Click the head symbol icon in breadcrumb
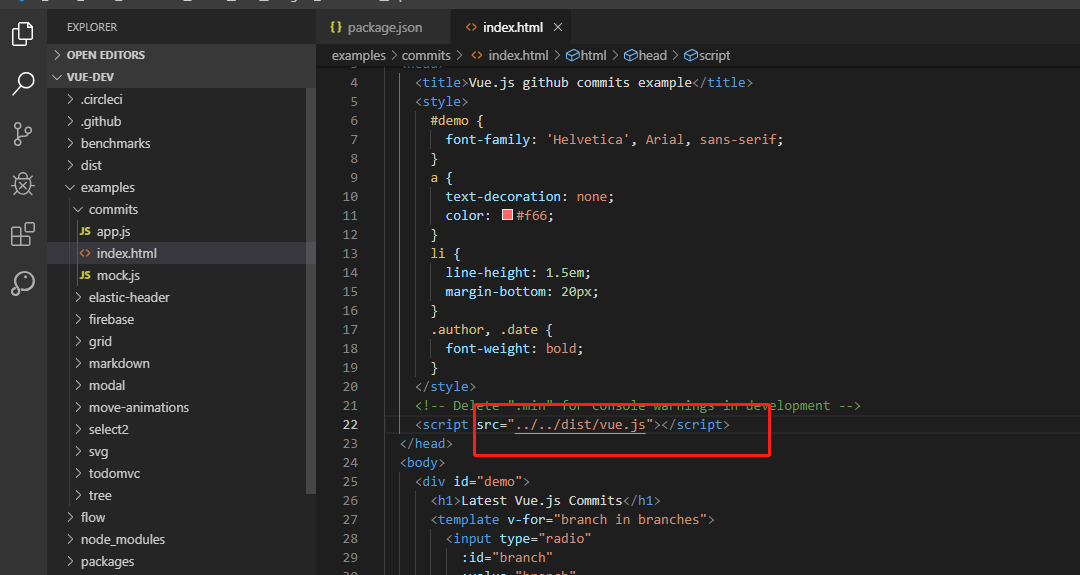Viewport: 1080px width, 575px height. (x=630, y=56)
